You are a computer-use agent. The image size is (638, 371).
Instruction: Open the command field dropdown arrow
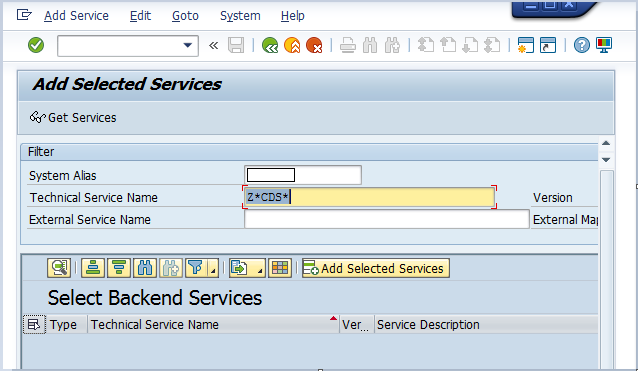pos(188,45)
